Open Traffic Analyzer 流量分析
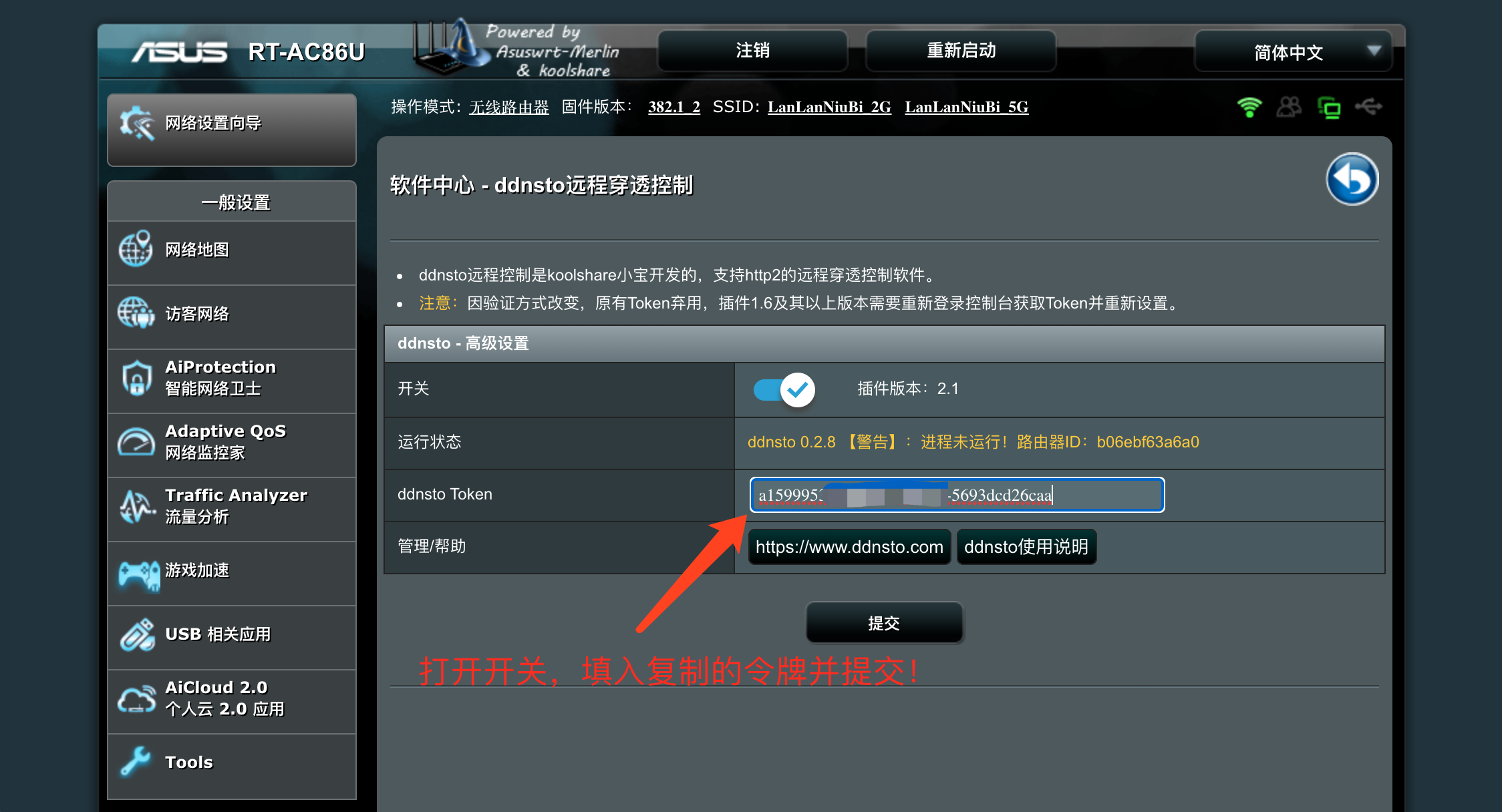 tap(232, 509)
